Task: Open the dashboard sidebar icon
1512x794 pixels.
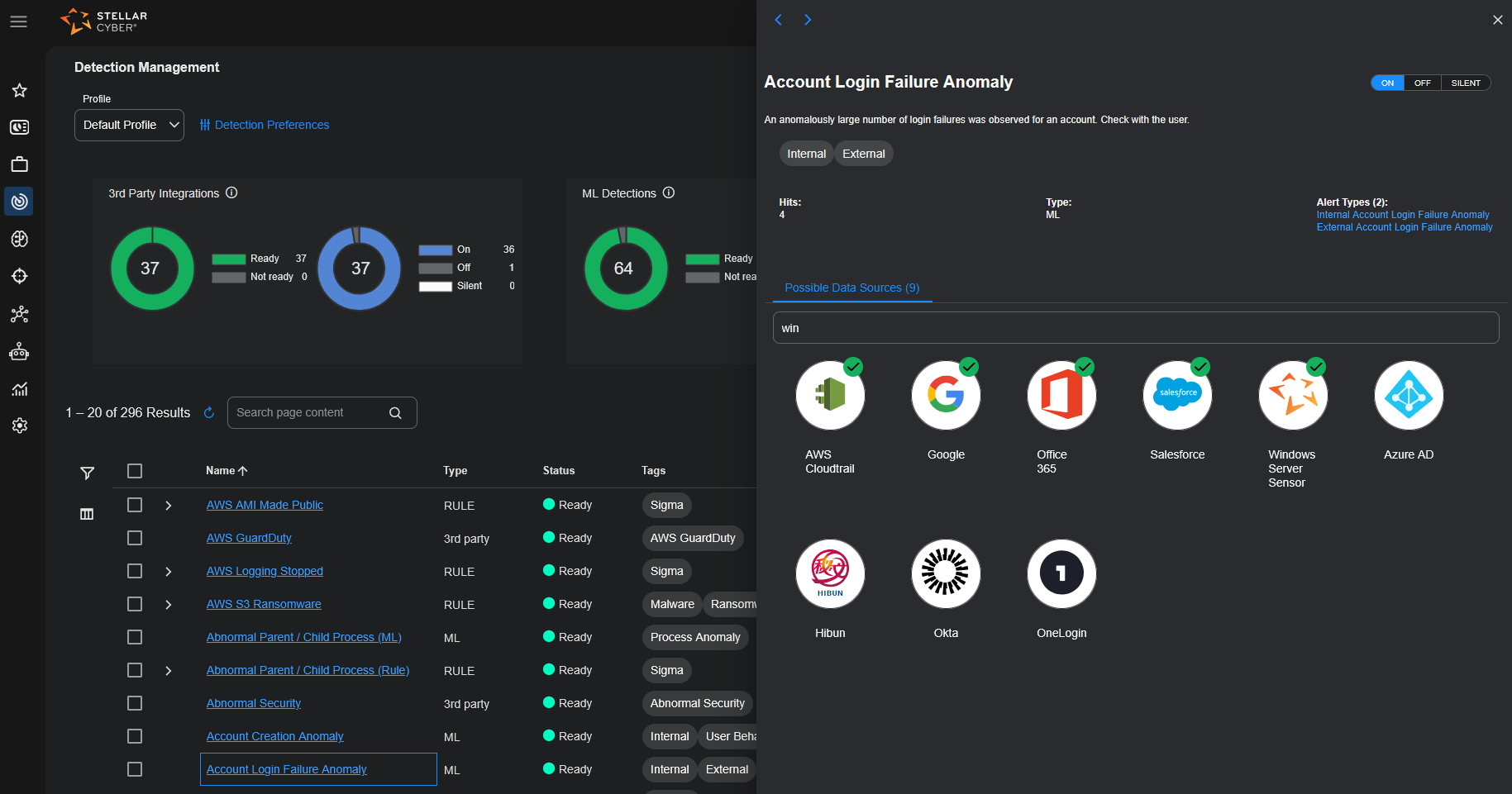Action: pos(20,127)
